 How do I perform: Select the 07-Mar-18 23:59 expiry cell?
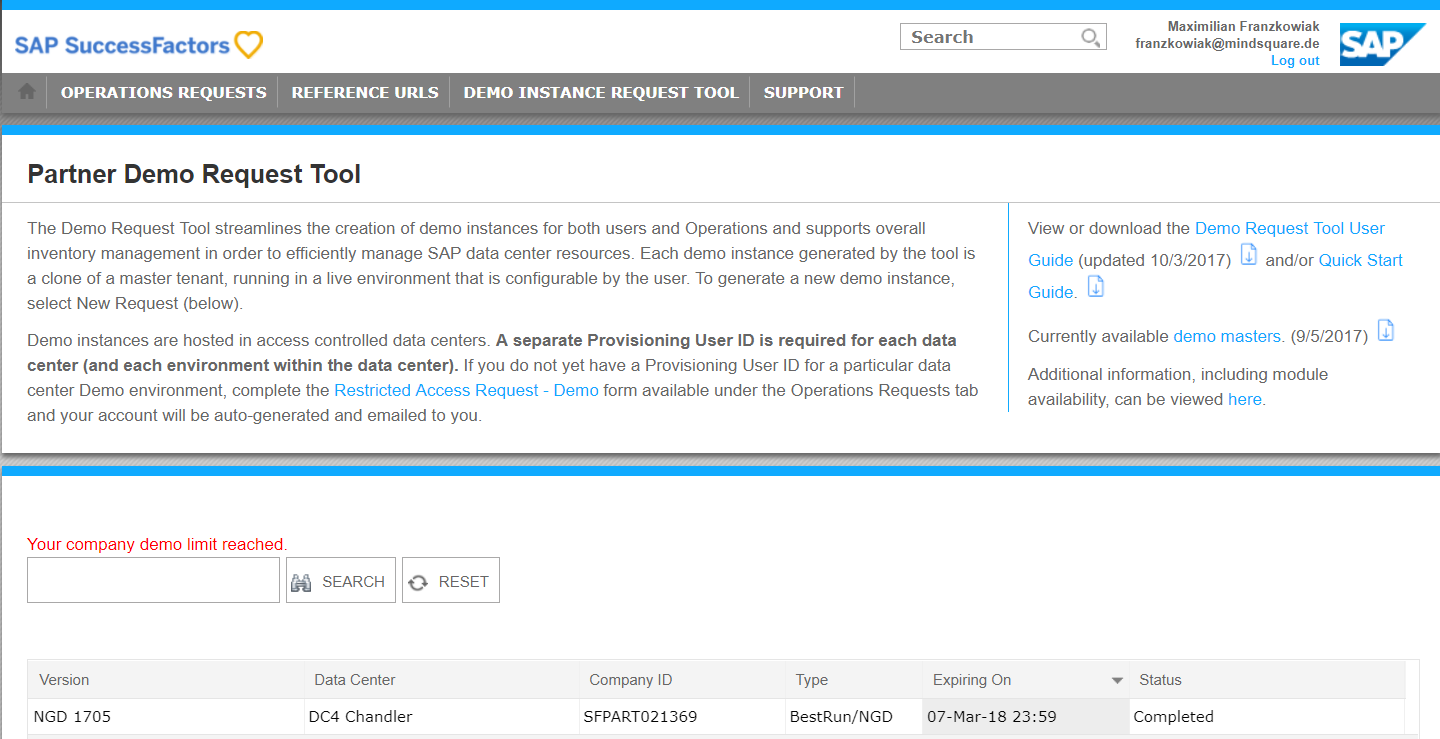click(1025, 717)
